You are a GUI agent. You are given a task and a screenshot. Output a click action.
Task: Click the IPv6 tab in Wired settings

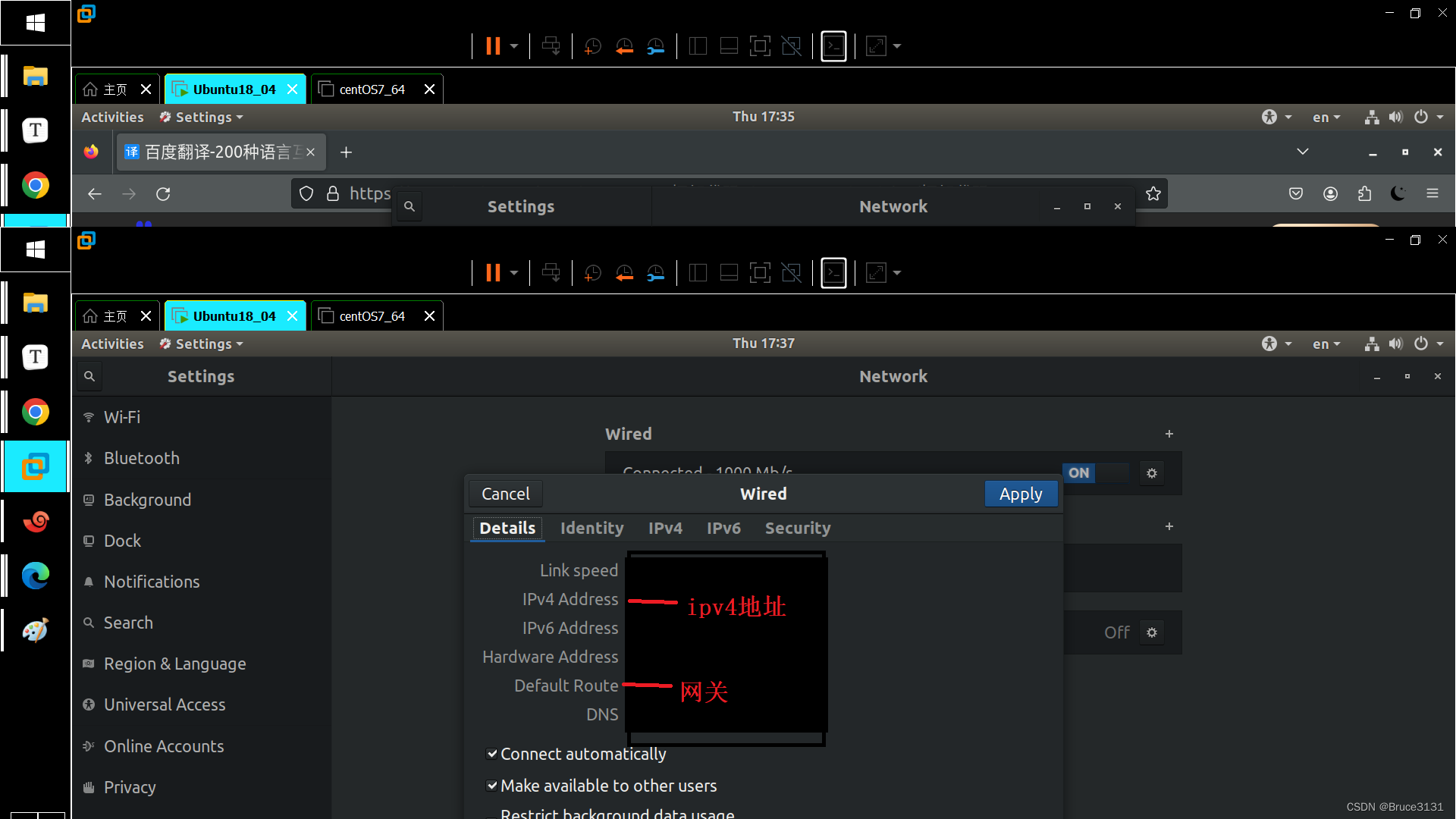723,527
